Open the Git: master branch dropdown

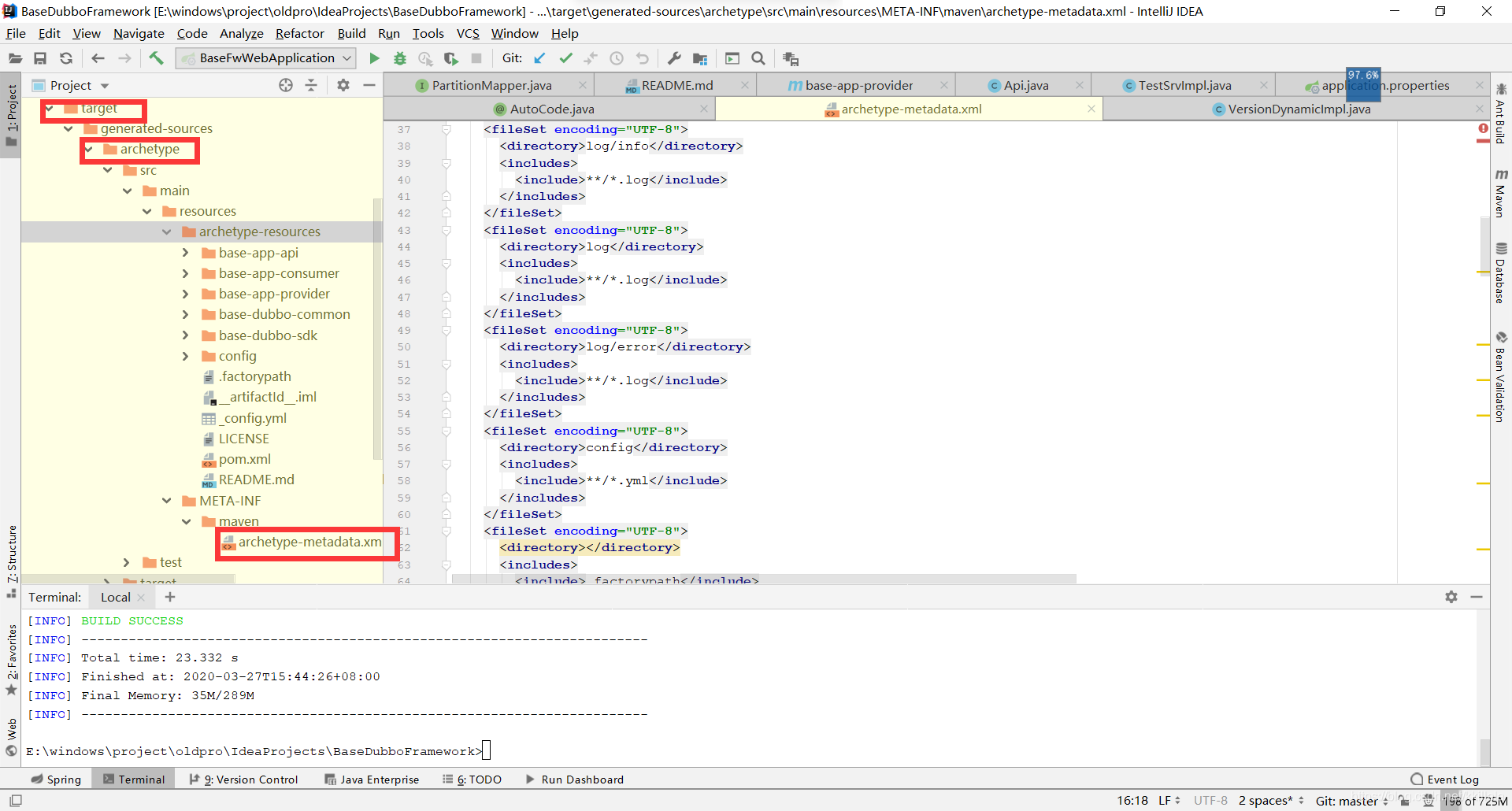[1352, 801]
